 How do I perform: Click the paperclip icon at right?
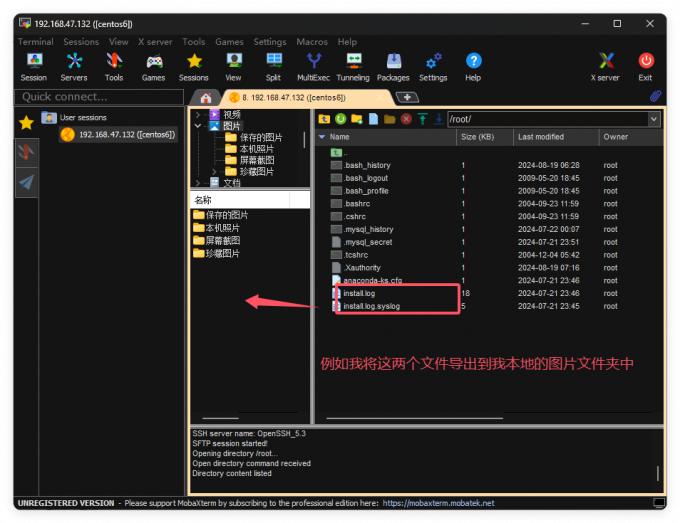[x=655, y=96]
